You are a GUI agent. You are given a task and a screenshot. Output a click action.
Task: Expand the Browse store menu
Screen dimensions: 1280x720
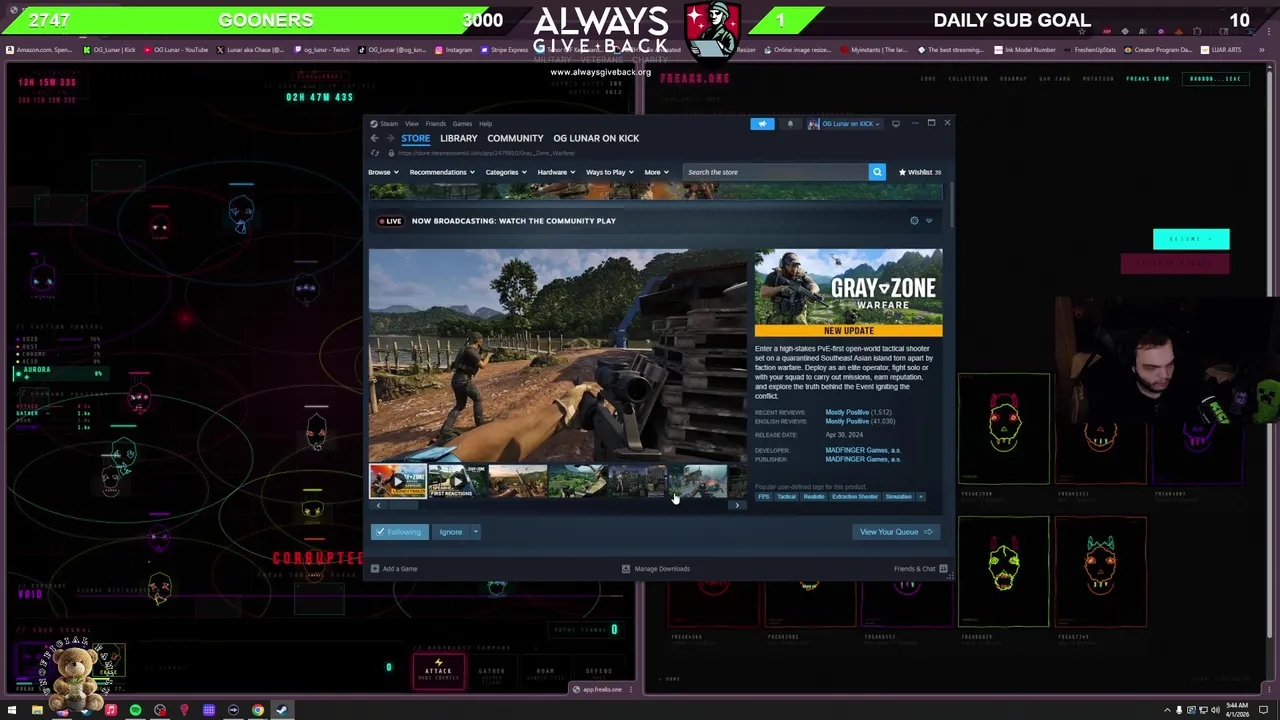[383, 172]
